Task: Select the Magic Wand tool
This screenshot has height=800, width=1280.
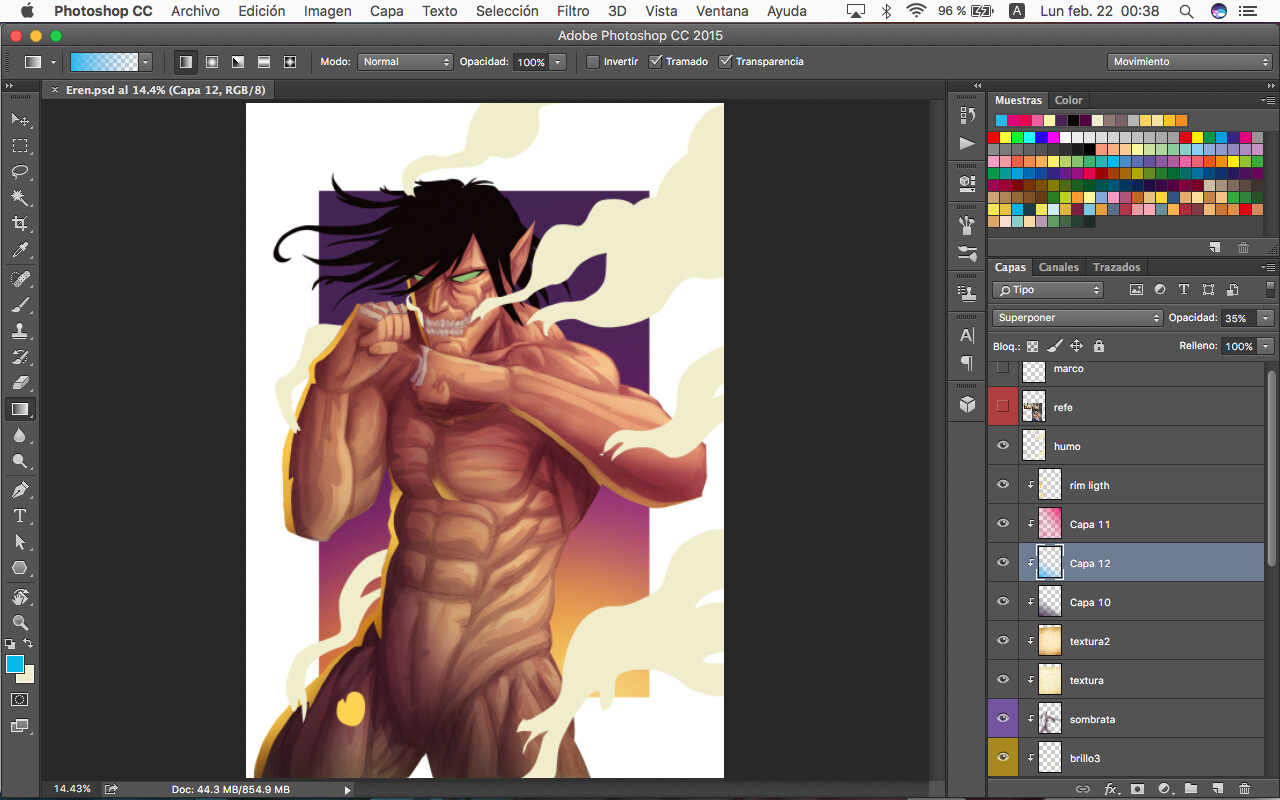Action: pos(19,198)
